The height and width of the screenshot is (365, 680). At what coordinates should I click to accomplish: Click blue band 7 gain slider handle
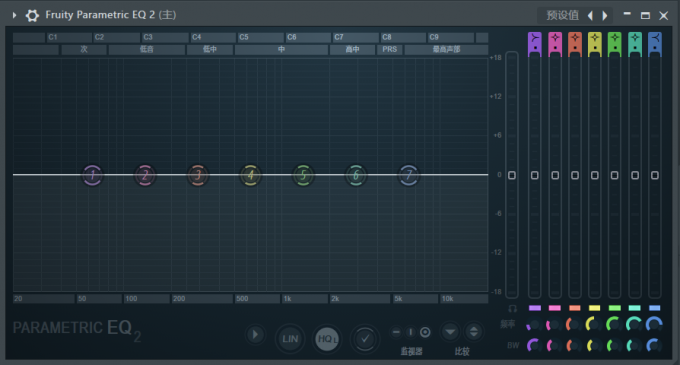pos(655,175)
